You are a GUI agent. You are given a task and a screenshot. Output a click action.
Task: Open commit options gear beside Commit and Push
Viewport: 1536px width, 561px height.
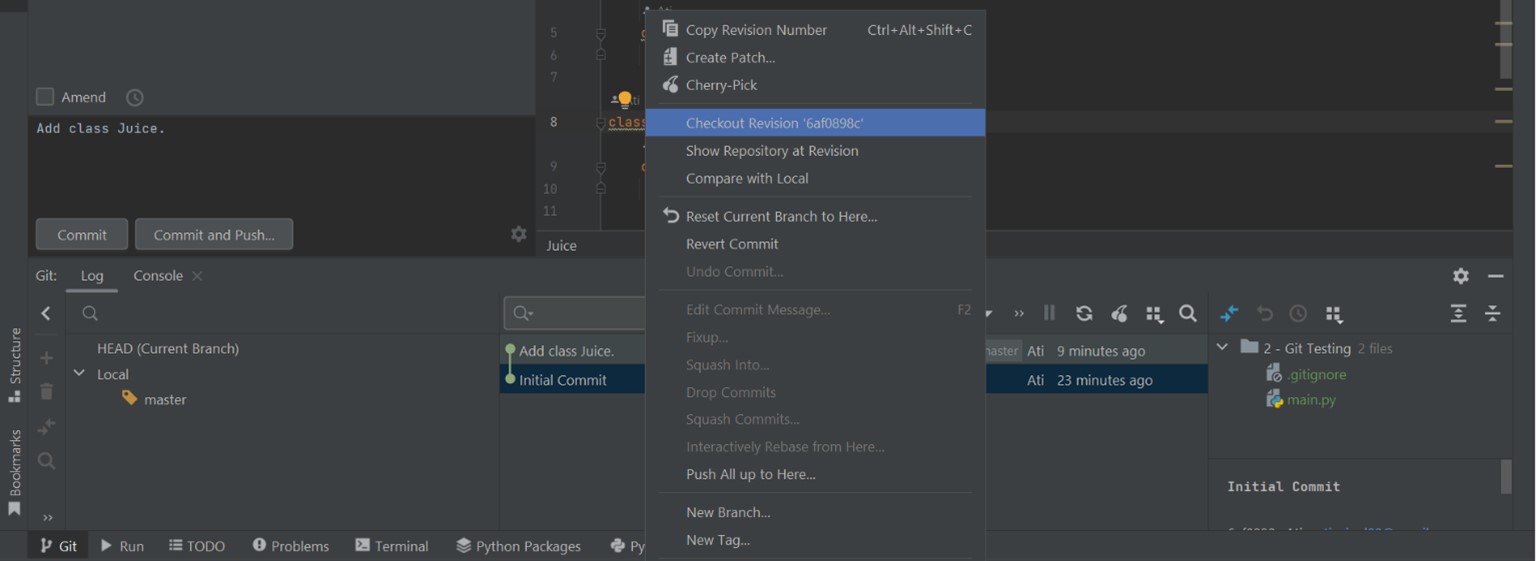(518, 234)
